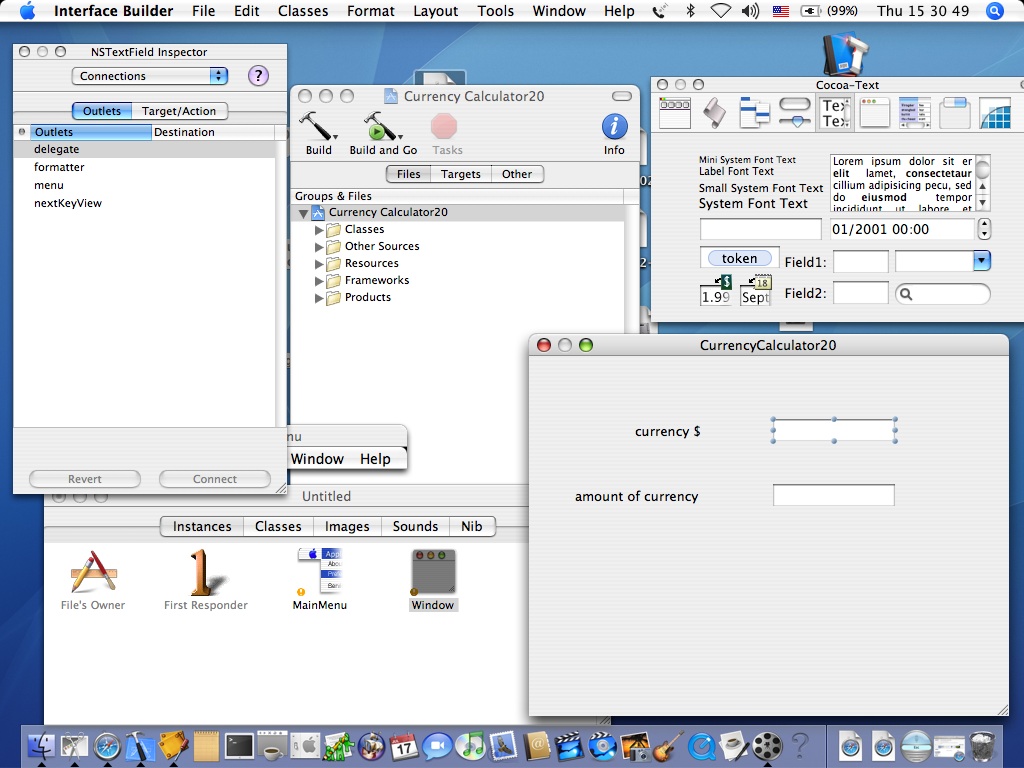This screenshot has width=1024, height=768.
Task: Click the Build and Go icon
Action: [383, 126]
